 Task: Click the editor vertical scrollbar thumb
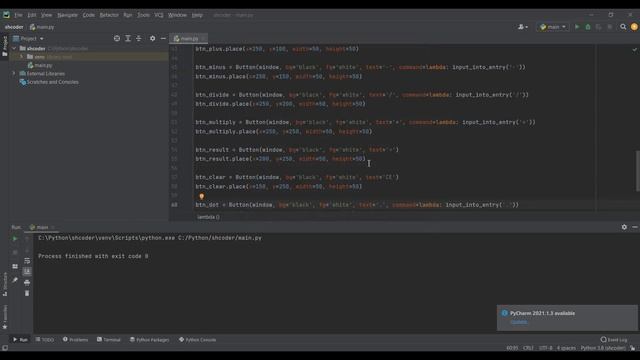[637, 171]
